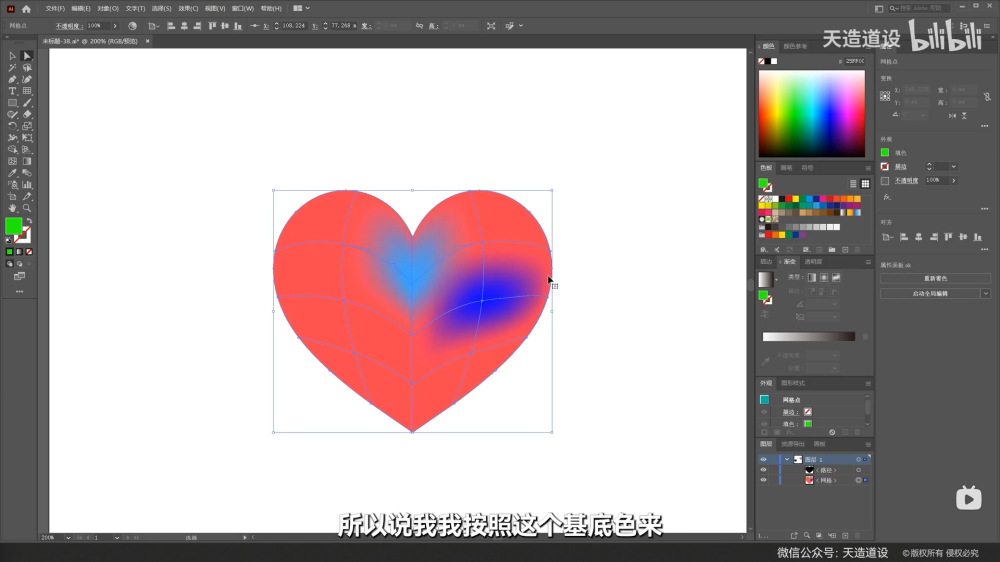Click the 不透明度 link in control bar
The image size is (1000, 562).
70,26
